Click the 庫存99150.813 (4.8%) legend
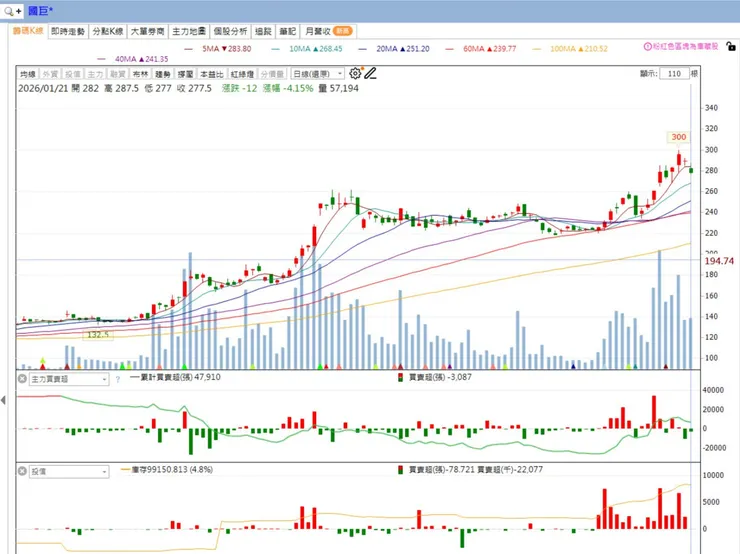 click(167, 470)
